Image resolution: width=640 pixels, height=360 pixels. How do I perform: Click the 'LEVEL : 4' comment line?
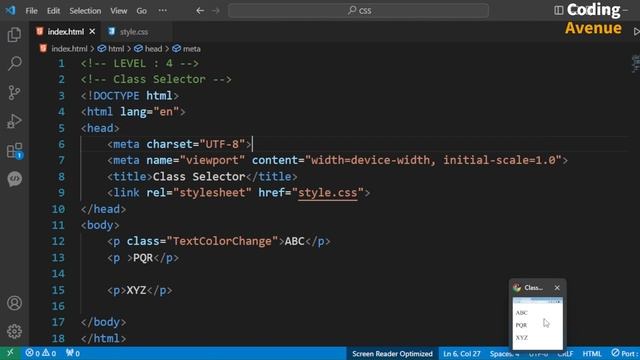140,63
